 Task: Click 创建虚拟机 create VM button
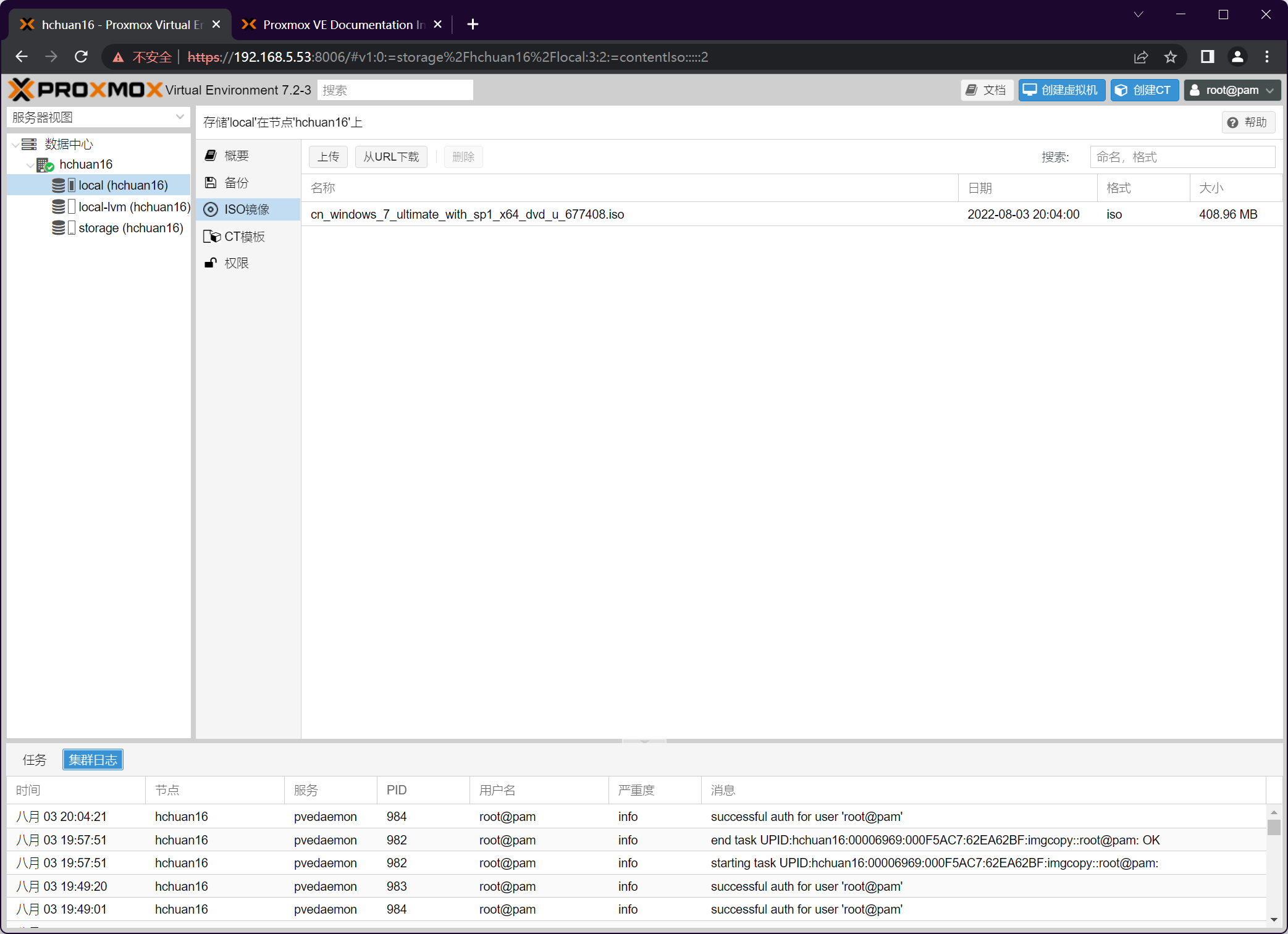[x=1061, y=90]
